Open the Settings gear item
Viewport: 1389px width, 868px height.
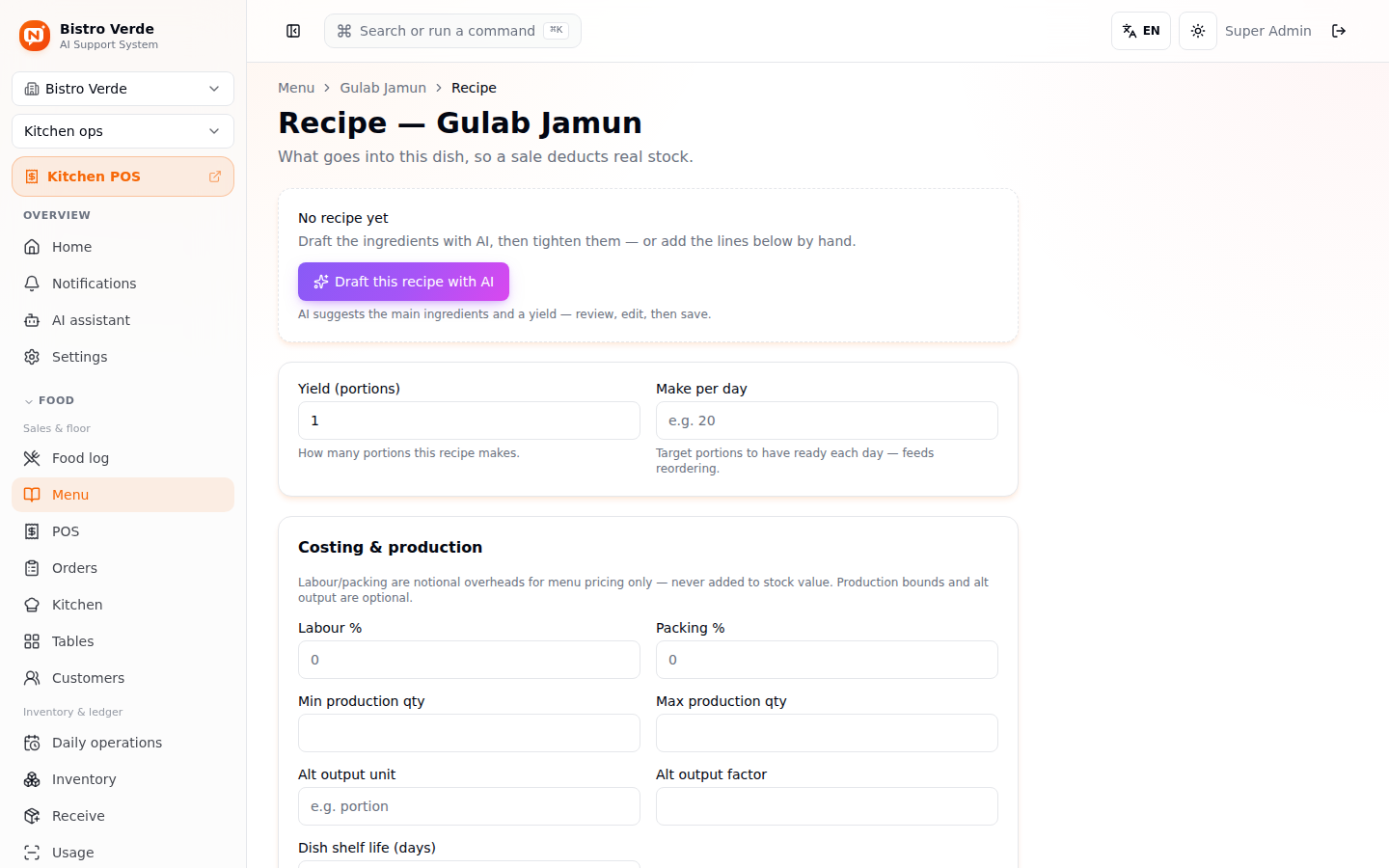click(x=123, y=357)
